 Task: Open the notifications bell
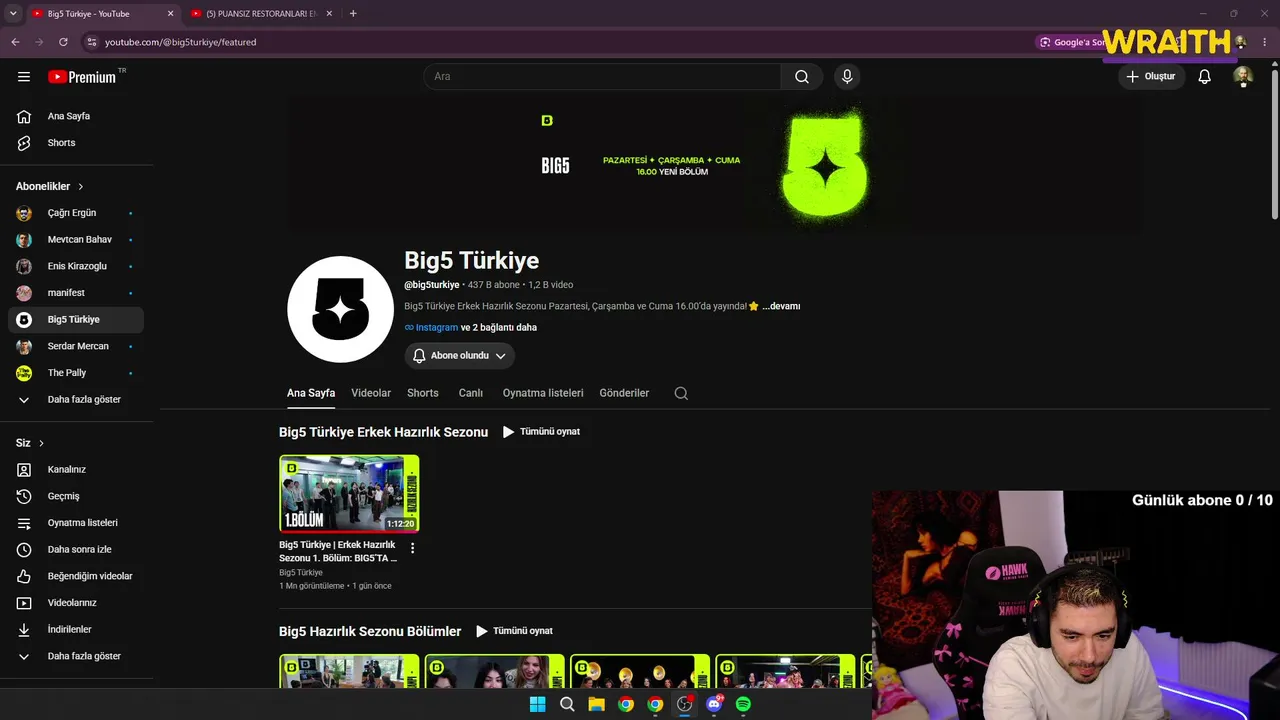point(1205,77)
